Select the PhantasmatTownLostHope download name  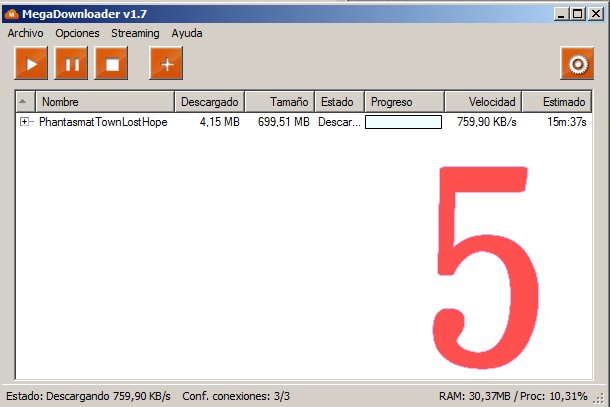(103, 122)
